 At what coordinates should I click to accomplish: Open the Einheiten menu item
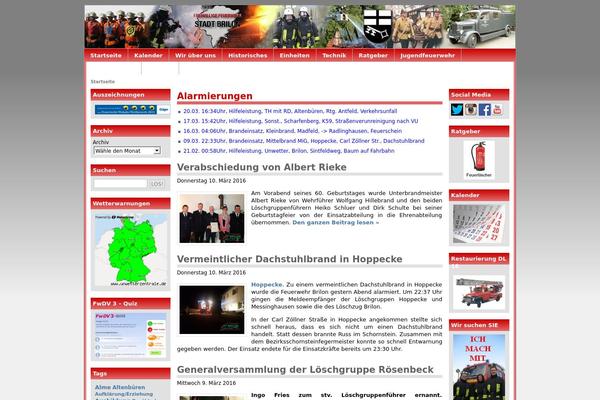click(295, 56)
